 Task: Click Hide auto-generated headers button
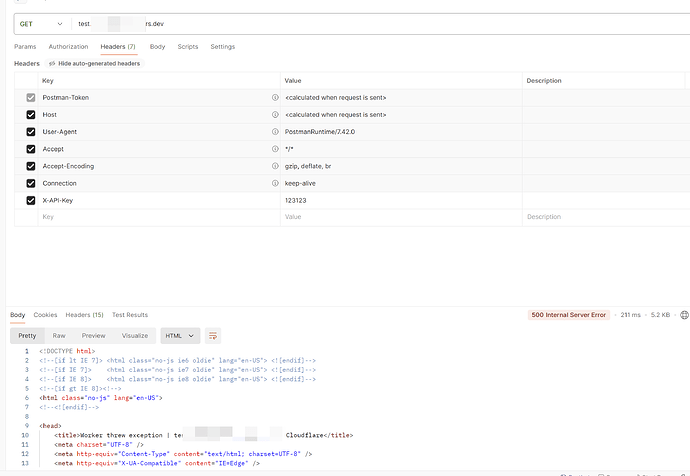coord(95,63)
